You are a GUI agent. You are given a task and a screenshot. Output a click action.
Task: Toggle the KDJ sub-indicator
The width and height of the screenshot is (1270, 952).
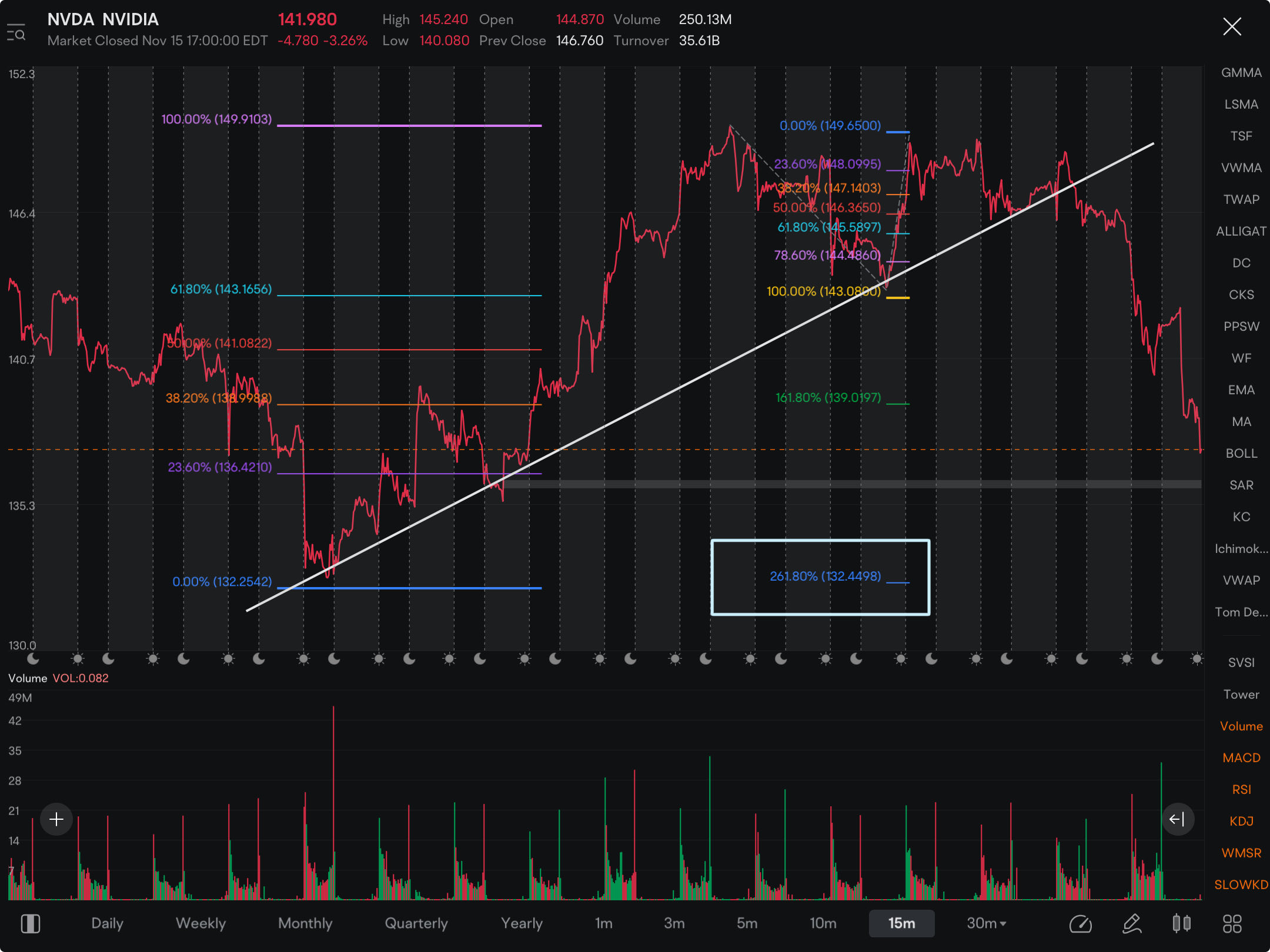tap(1241, 822)
